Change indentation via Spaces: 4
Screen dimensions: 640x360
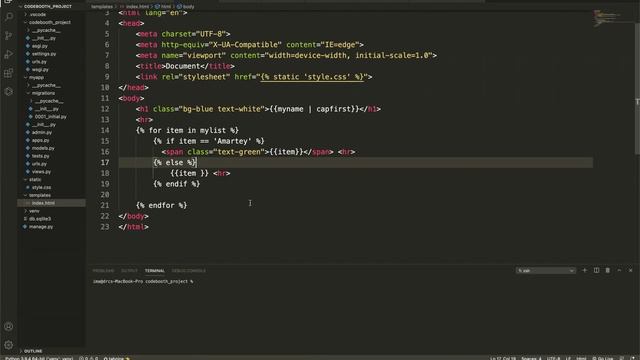tap(531, 358)
